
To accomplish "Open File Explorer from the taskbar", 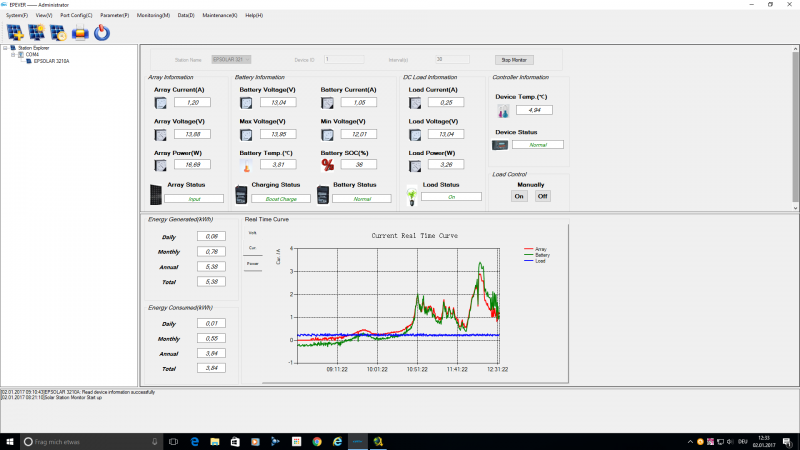I will pos(215,442).
